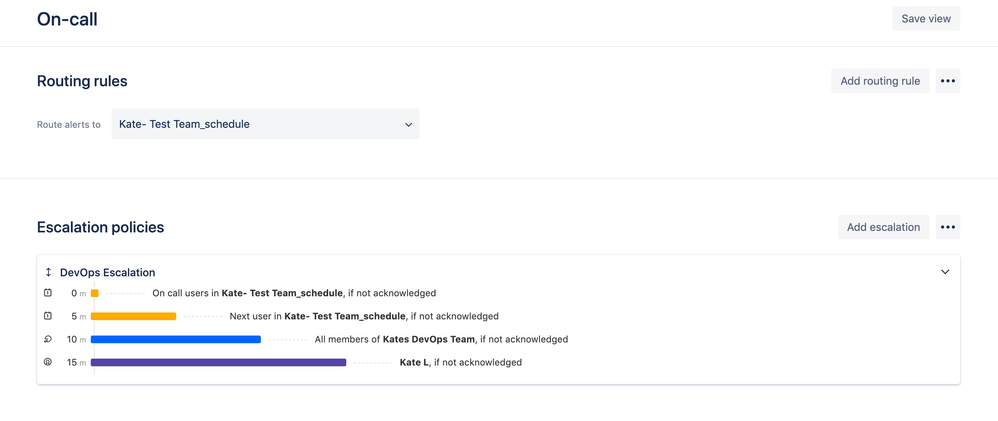Click the schedule icon on 5 m rule
The image size is (998, 421).
pos(48,316)
